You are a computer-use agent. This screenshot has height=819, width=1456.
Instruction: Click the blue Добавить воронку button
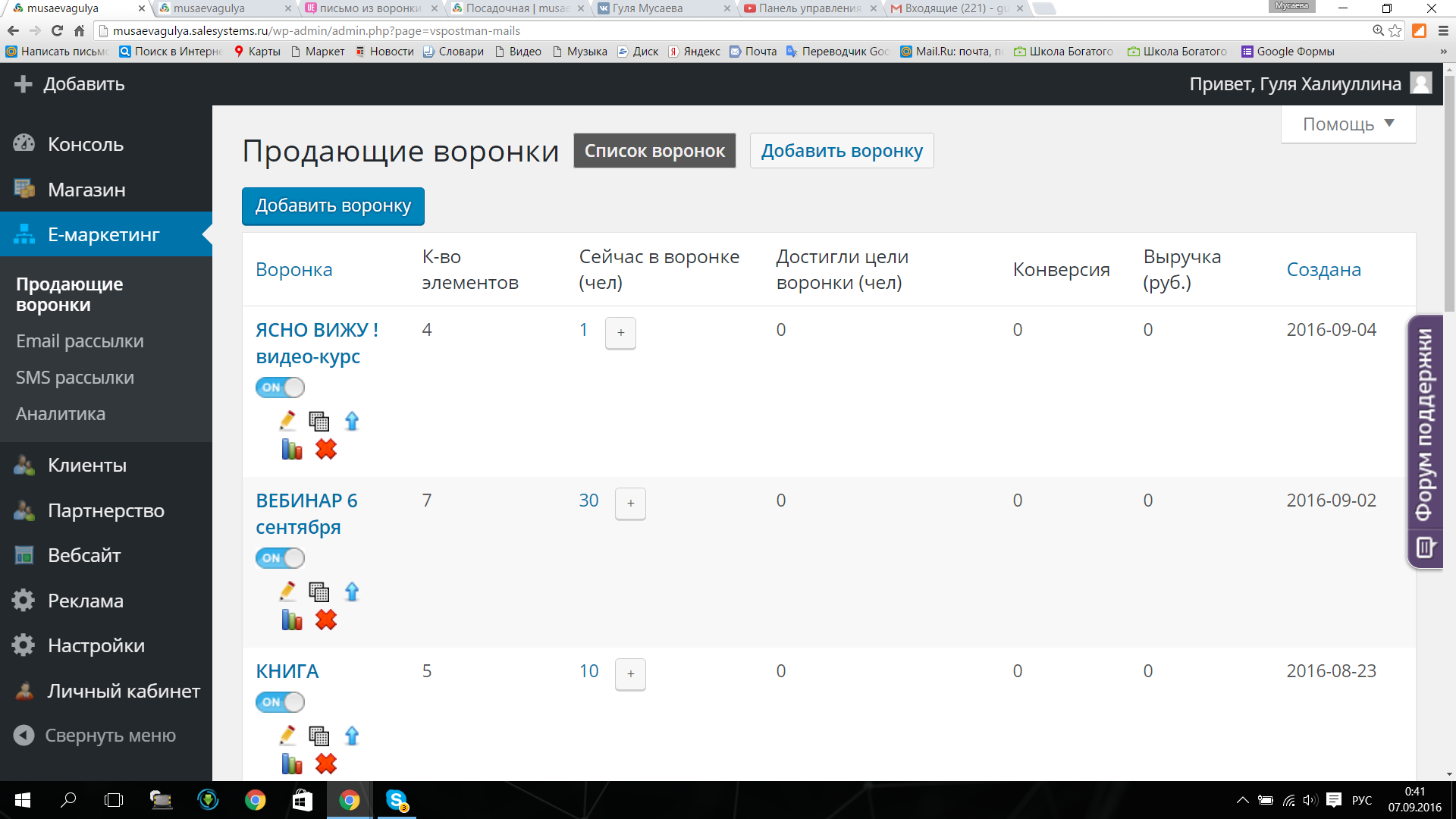[x=333, y=206]
